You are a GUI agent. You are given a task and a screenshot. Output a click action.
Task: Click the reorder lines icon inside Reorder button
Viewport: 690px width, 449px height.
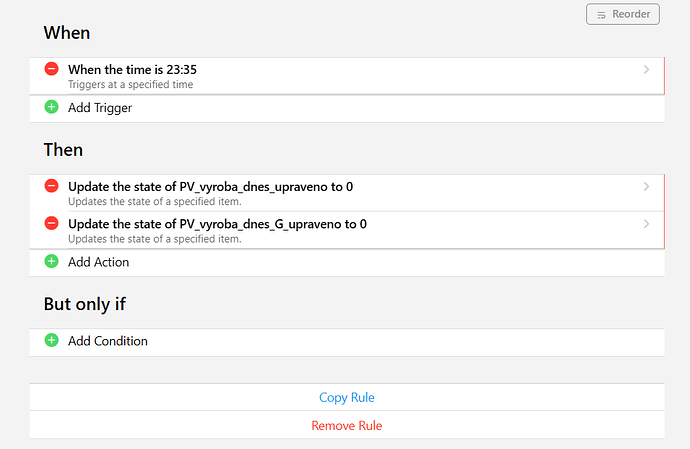coord(601,15)
